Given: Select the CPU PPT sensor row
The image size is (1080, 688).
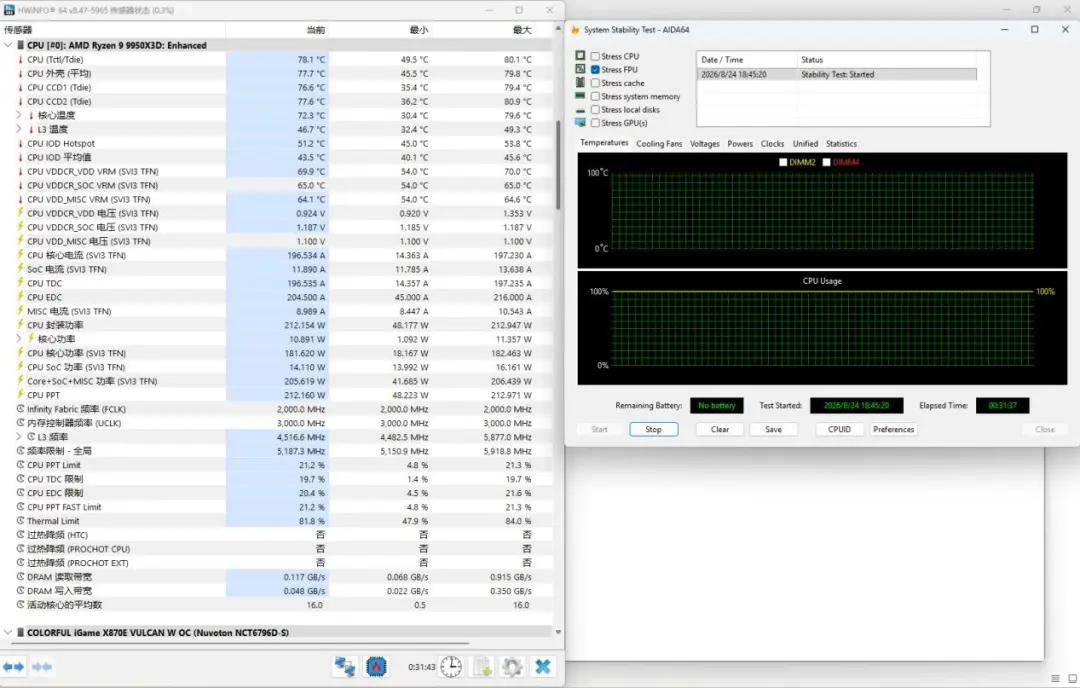Looking at the screenshot, I should [x=276, y=395].
